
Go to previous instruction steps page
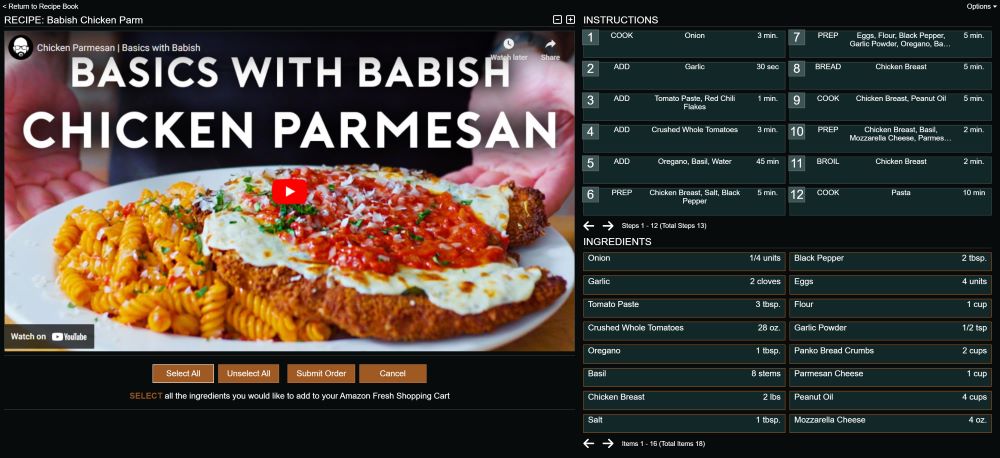589,226
